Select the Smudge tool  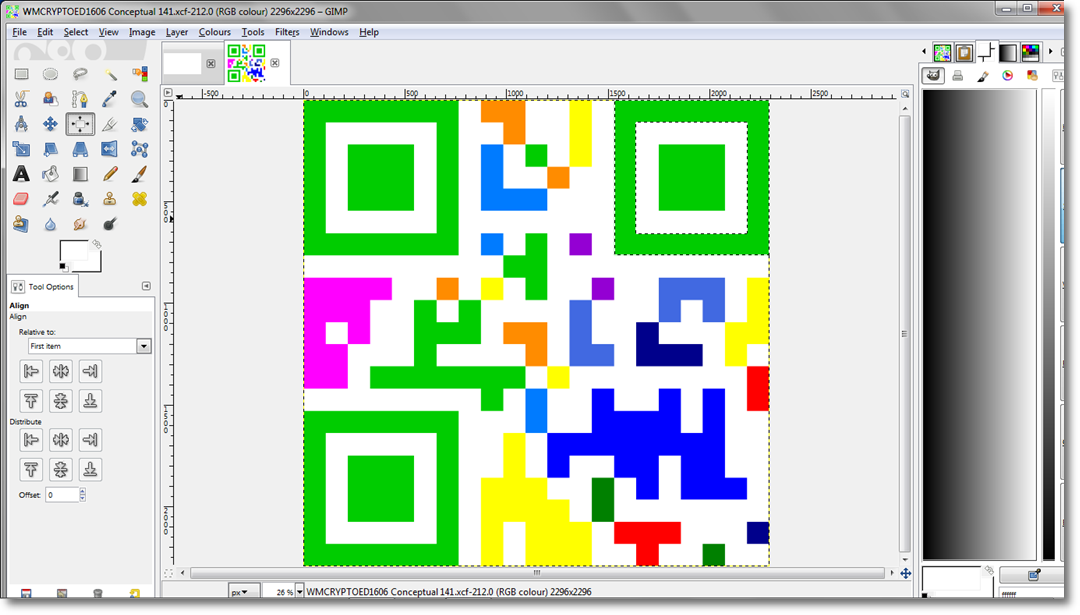coord(80,224)
